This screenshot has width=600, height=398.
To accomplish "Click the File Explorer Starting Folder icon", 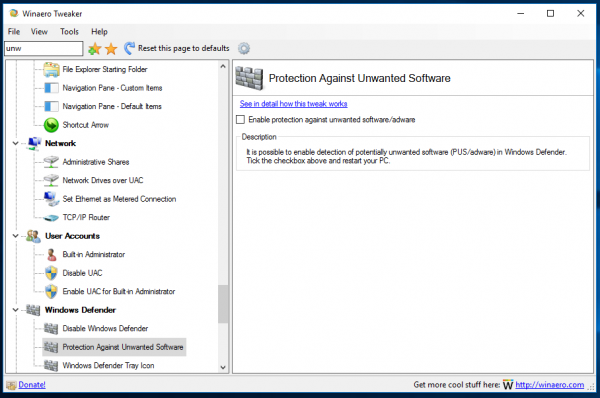I will (x=51, y=69).
